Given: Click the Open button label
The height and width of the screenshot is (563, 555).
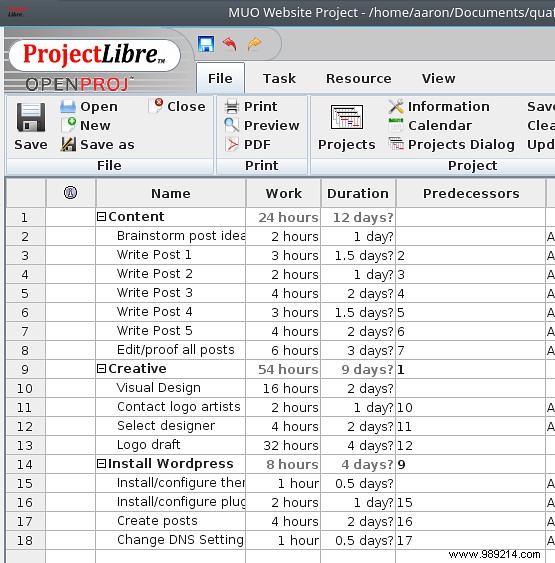Looking at the screenshot, I should click(x=99, y=107).
